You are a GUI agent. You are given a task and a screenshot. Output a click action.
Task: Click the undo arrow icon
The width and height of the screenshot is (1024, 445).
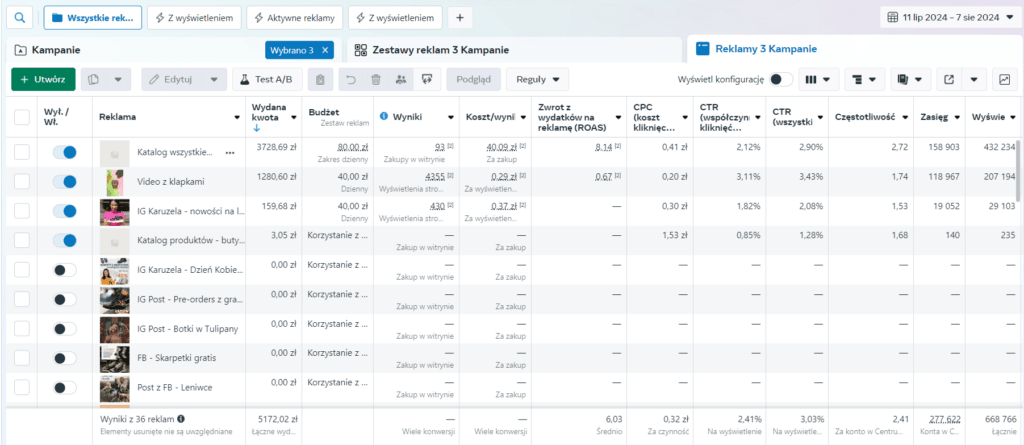click(351, 79)
